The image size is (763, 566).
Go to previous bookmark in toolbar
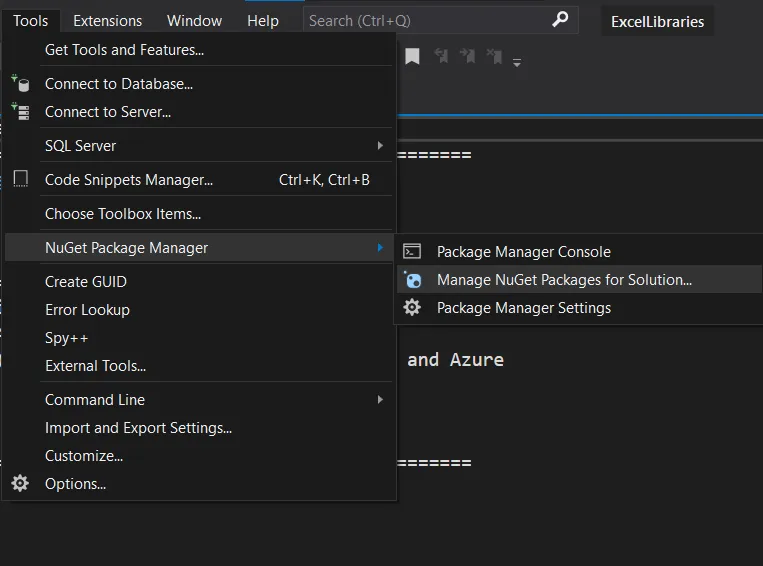(440, 57)
